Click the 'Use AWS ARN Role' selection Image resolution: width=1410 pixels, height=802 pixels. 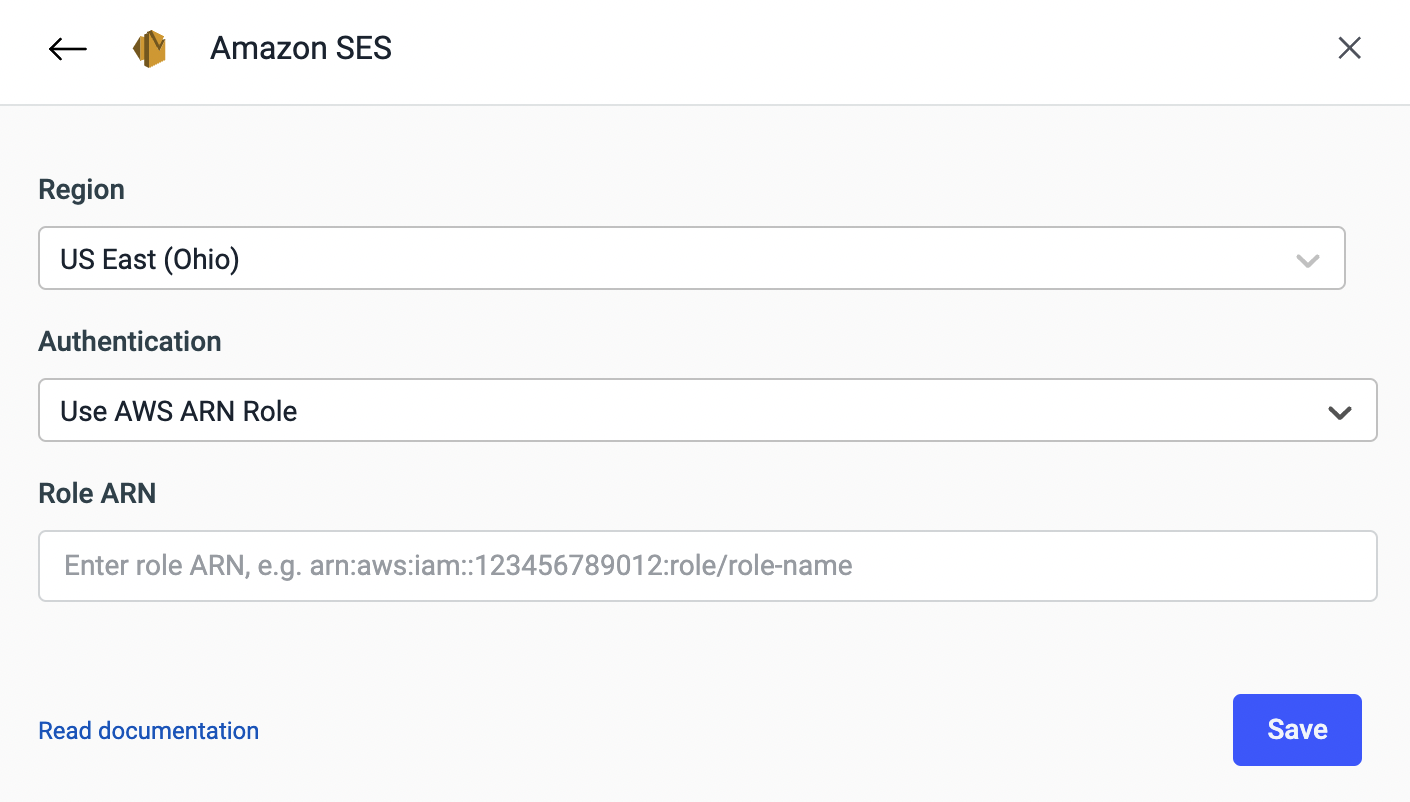coord(179,411)
